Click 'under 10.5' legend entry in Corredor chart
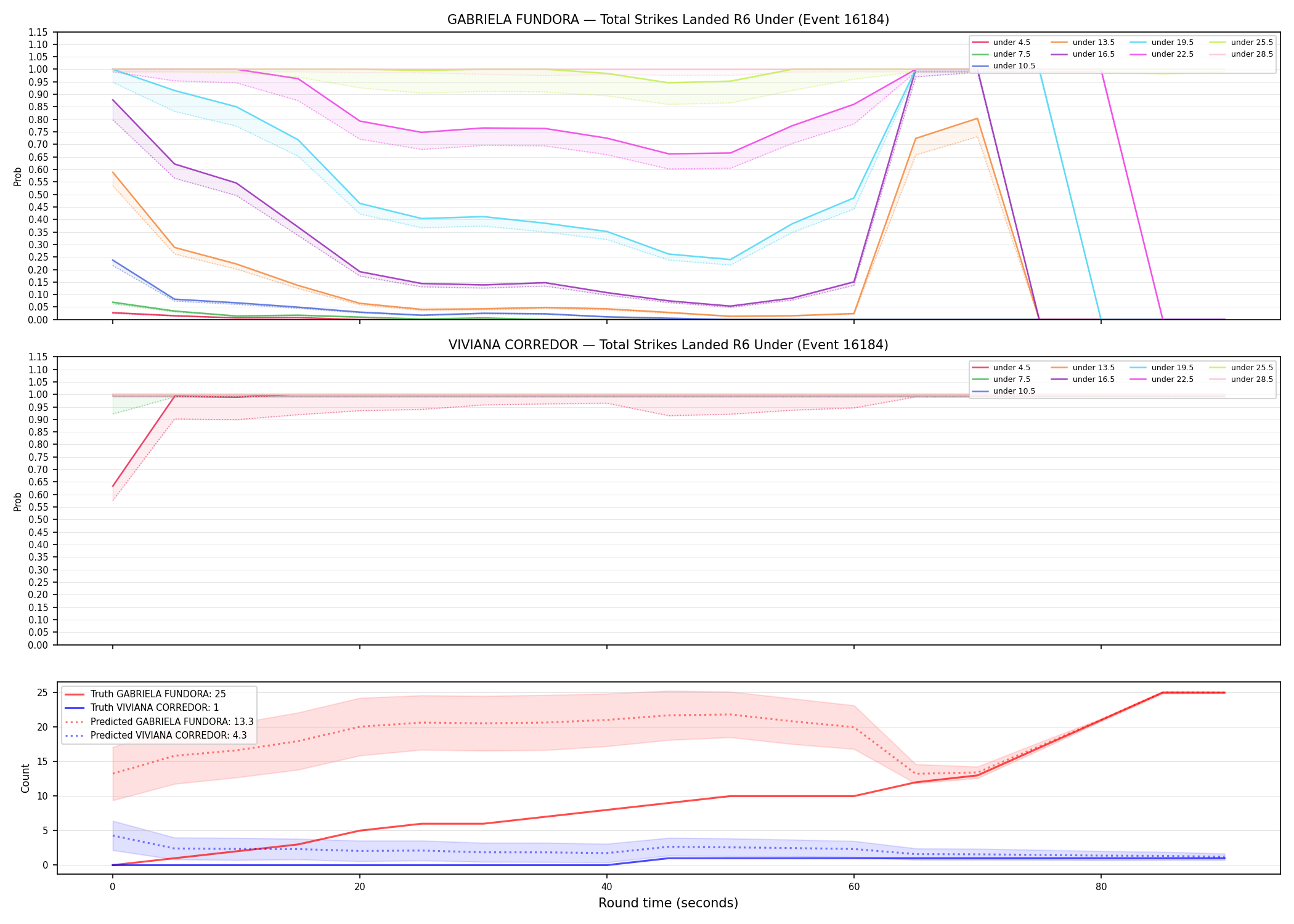 click(1004, 391)
